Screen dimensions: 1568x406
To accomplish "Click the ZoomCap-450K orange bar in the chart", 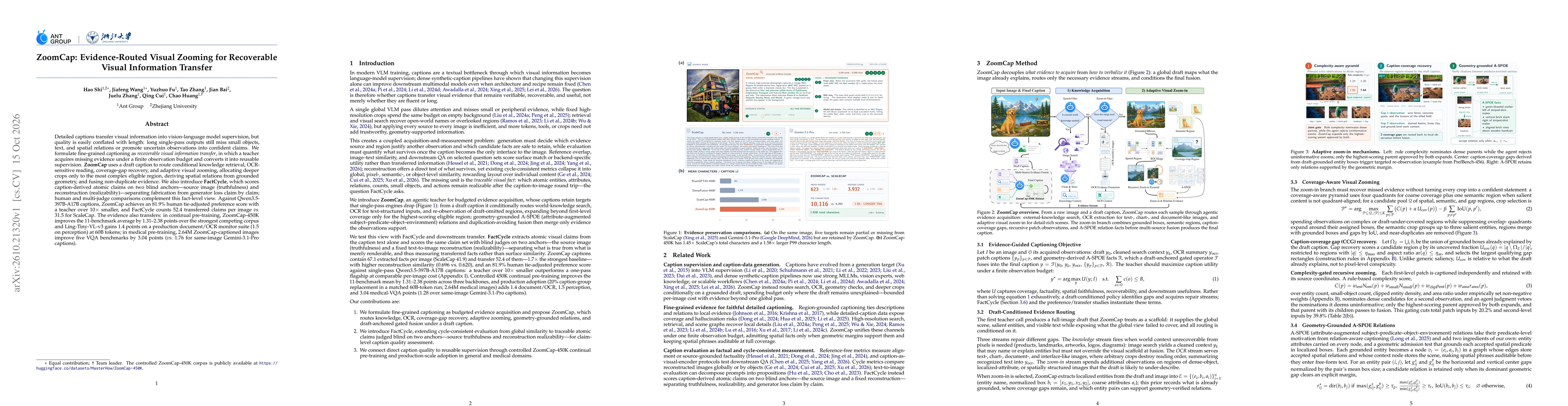I will [x=748, y=210].
